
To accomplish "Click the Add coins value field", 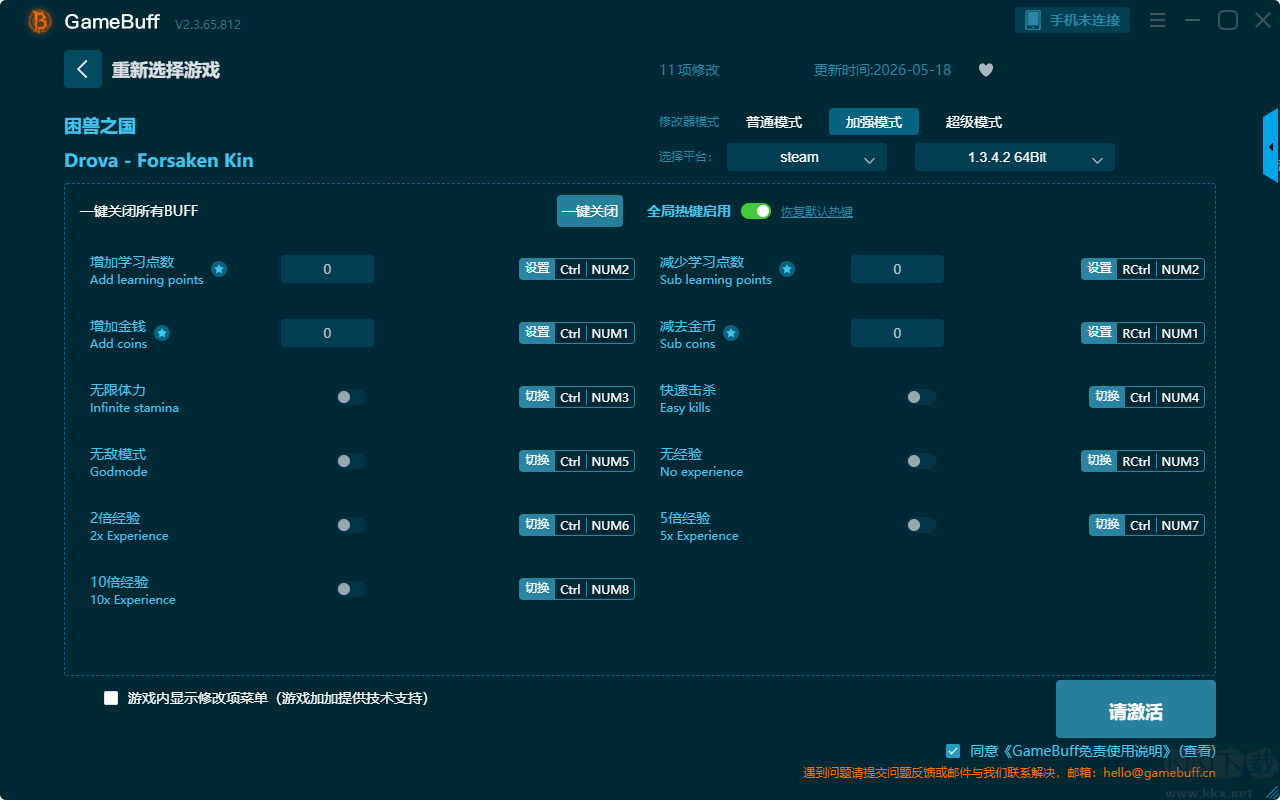I will (x=327, y=333).
